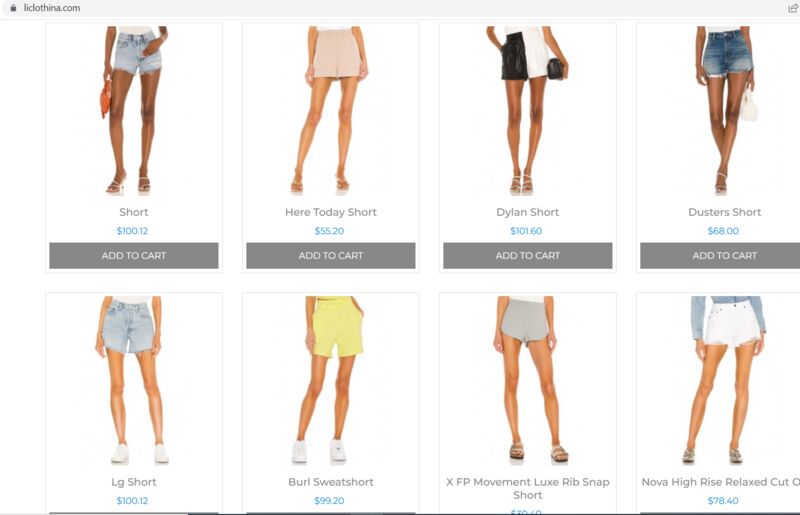Open the Dylan Short title link
Image resolution: width=800 pixels, height=515 pixels.
coord(528,212)
